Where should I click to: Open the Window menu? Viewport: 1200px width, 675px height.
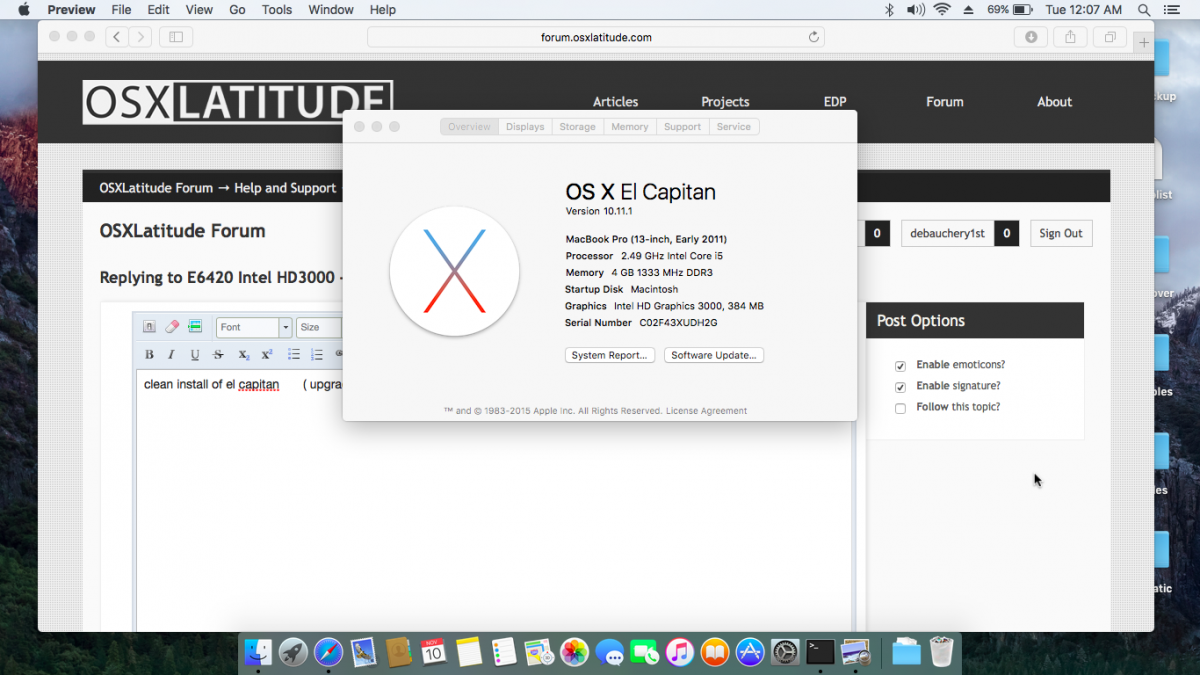coord(331,10)
